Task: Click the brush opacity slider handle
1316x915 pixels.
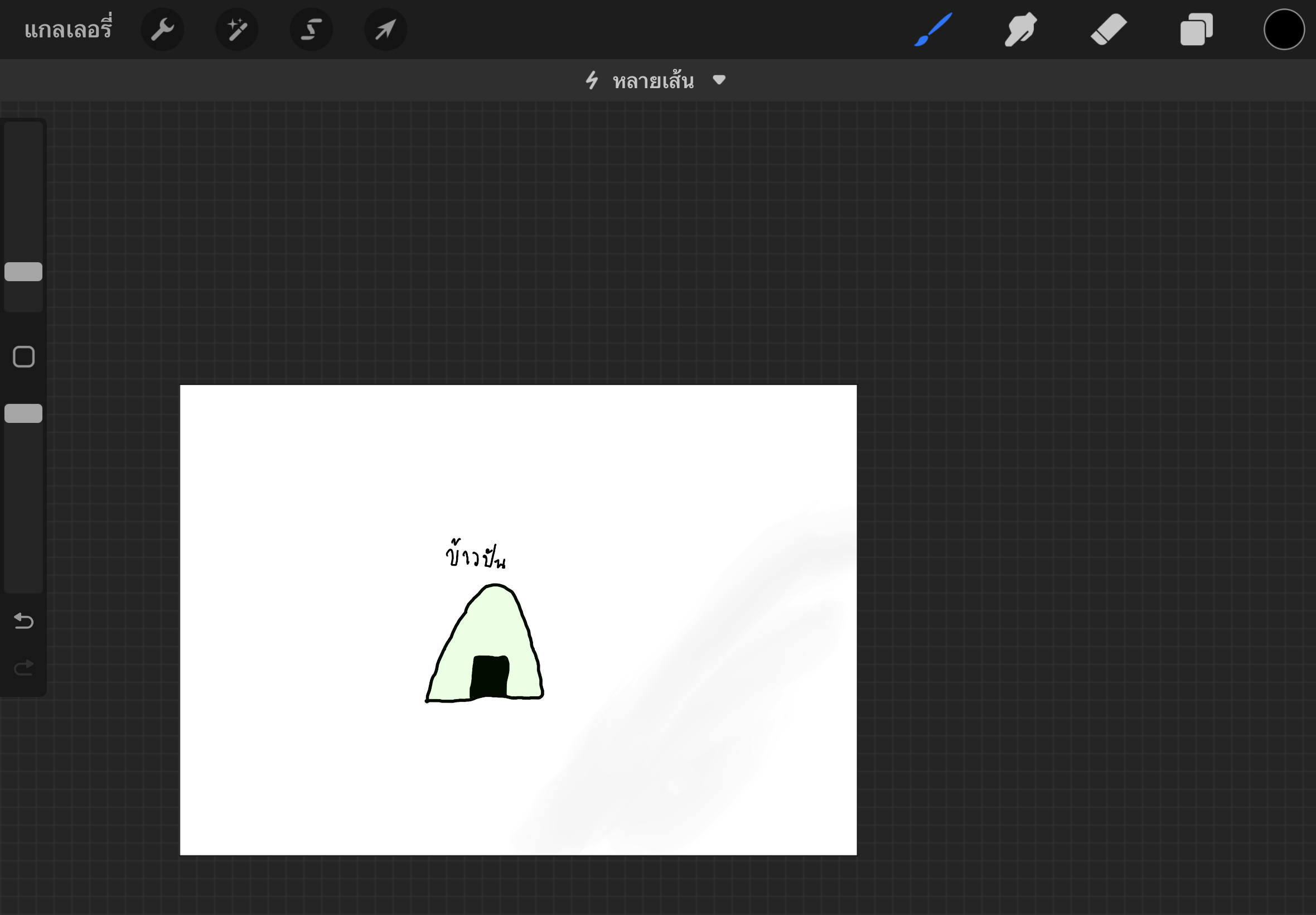Action: point(23,413)
